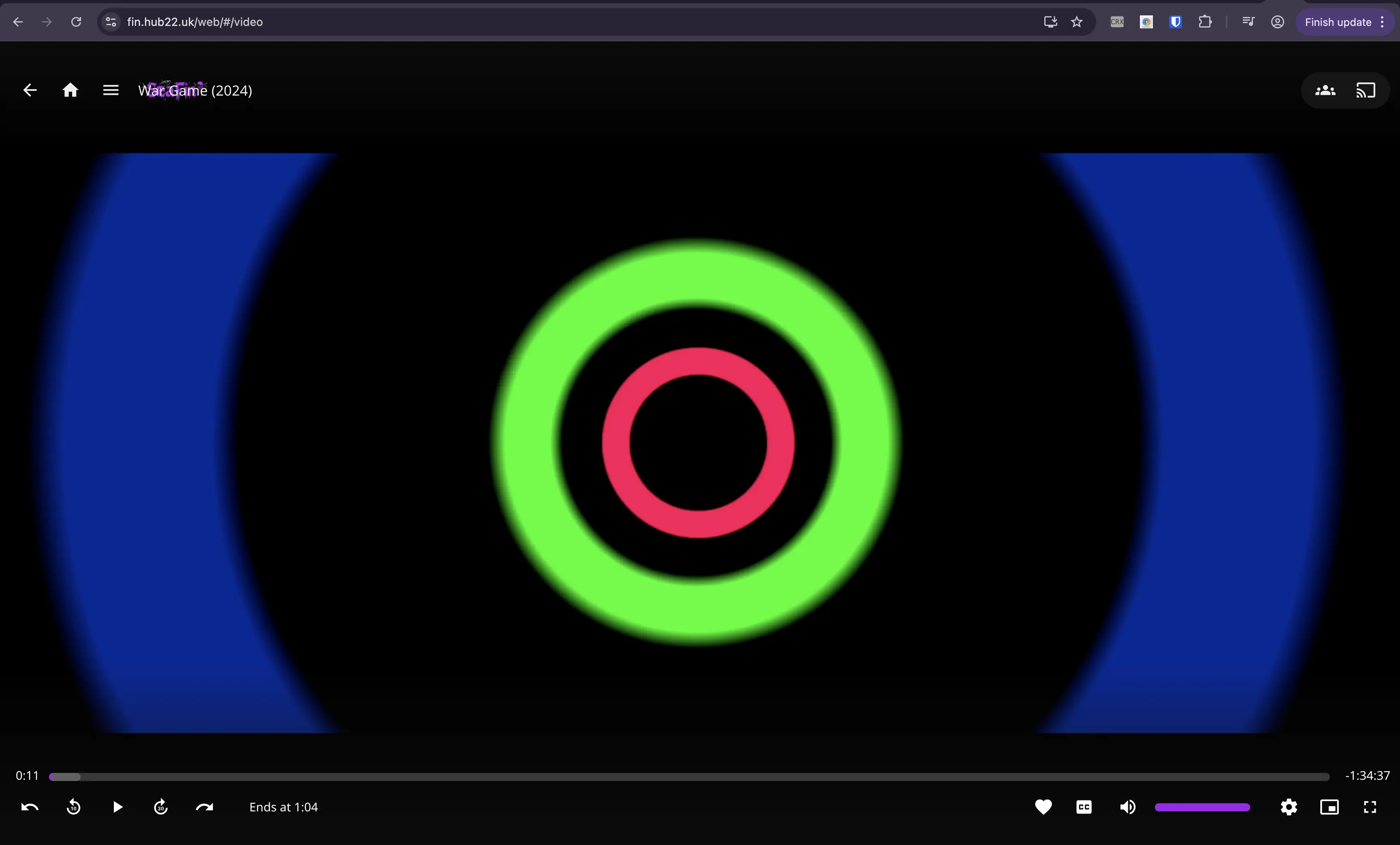Return to the Jellyfin home screen
The image size is (1400, 845).
point(70,90)
